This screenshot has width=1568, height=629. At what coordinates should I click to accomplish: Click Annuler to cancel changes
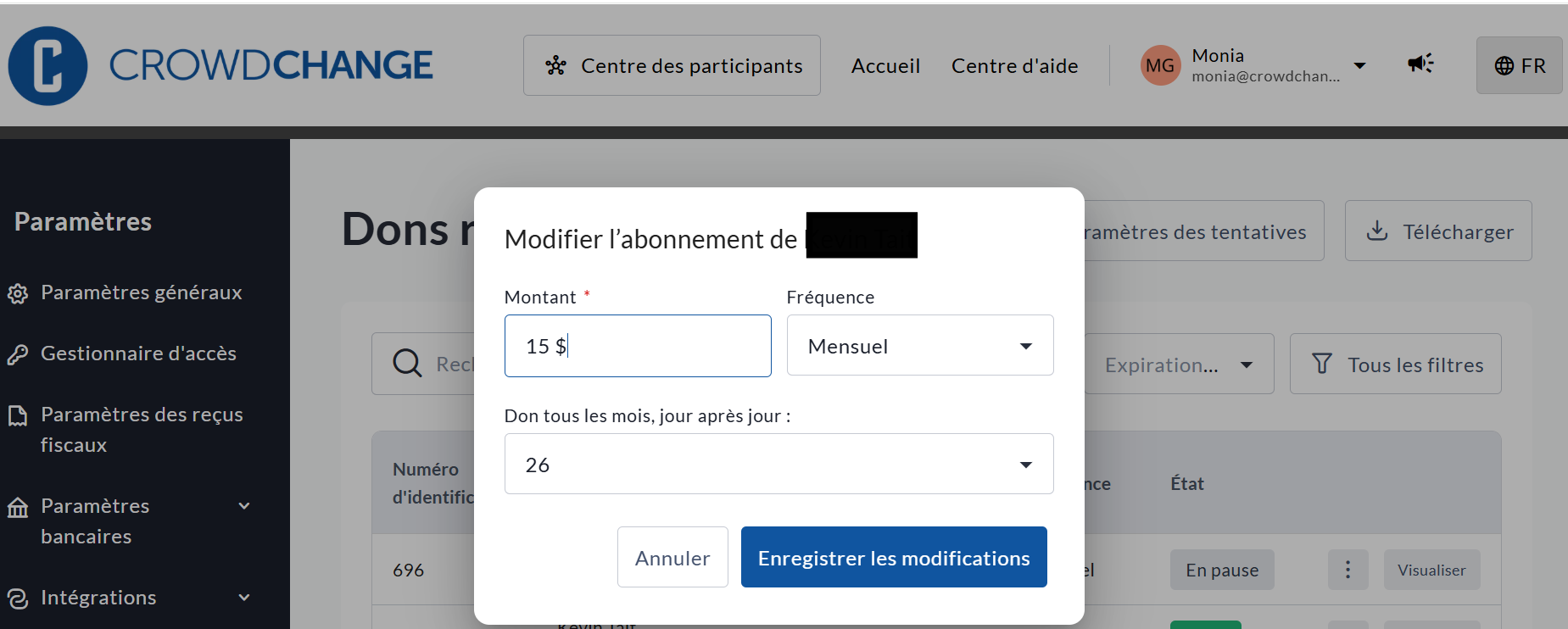tap(672, 558)
